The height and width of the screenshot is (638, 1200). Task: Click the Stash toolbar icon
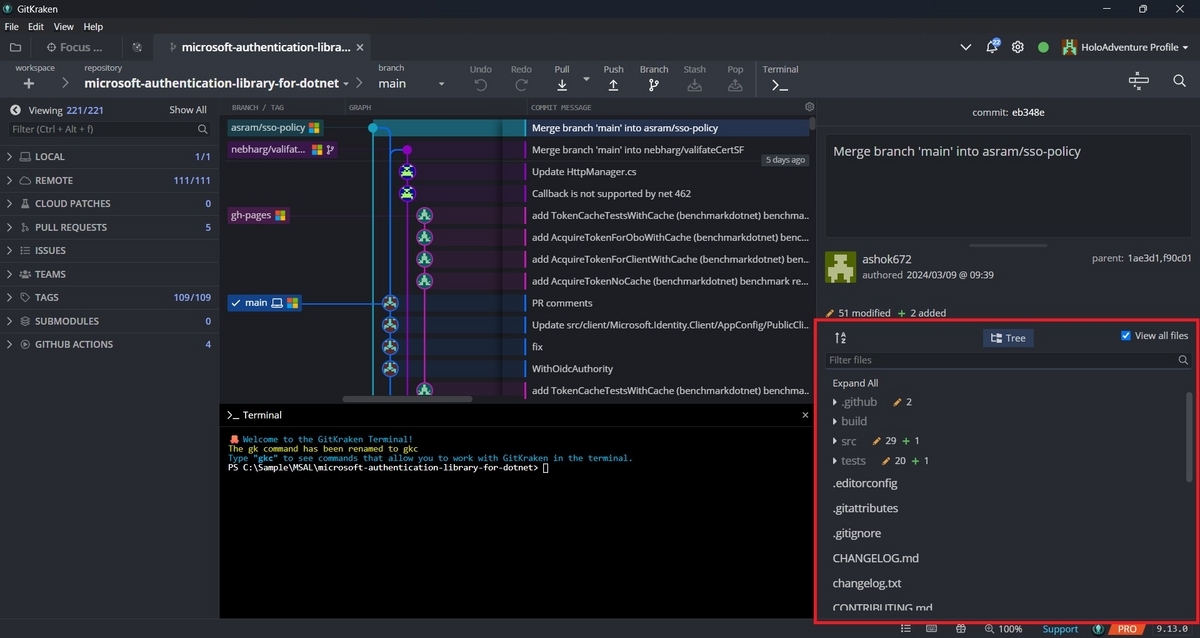tap(695, 85)
